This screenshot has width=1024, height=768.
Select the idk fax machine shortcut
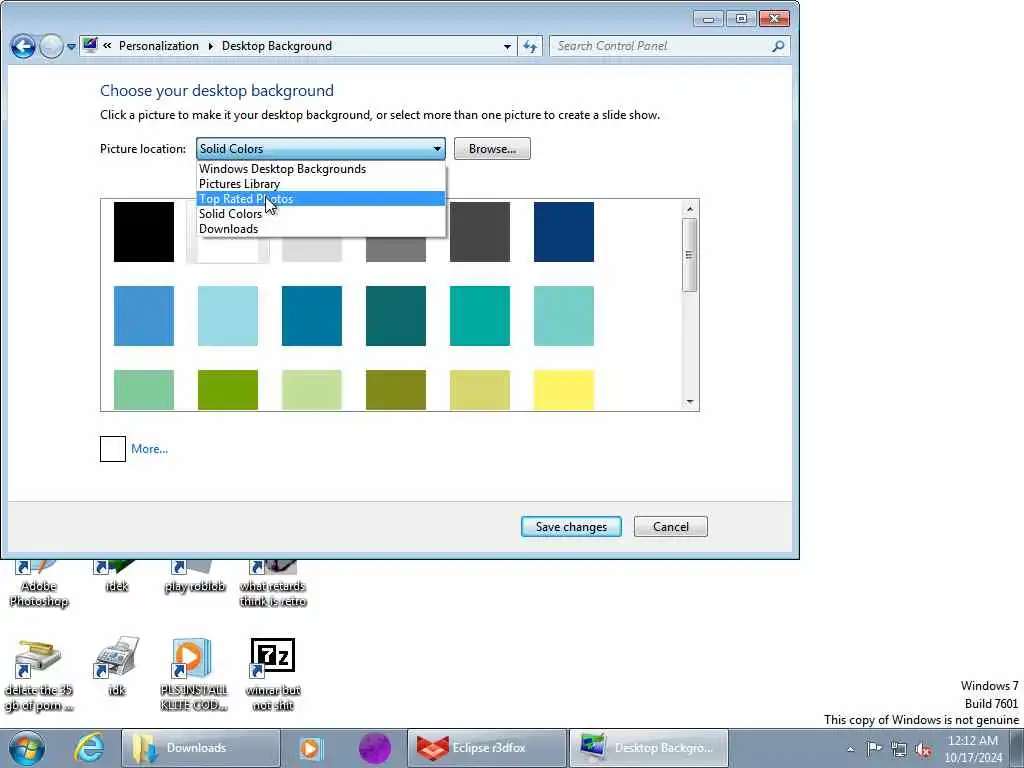(116, 666)
